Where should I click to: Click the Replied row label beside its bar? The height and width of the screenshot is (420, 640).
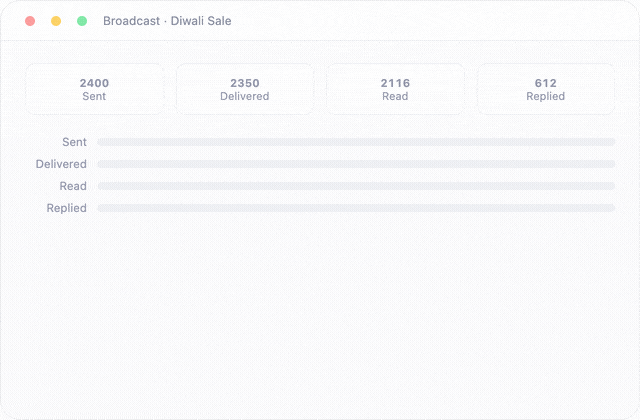coord(67,208)
